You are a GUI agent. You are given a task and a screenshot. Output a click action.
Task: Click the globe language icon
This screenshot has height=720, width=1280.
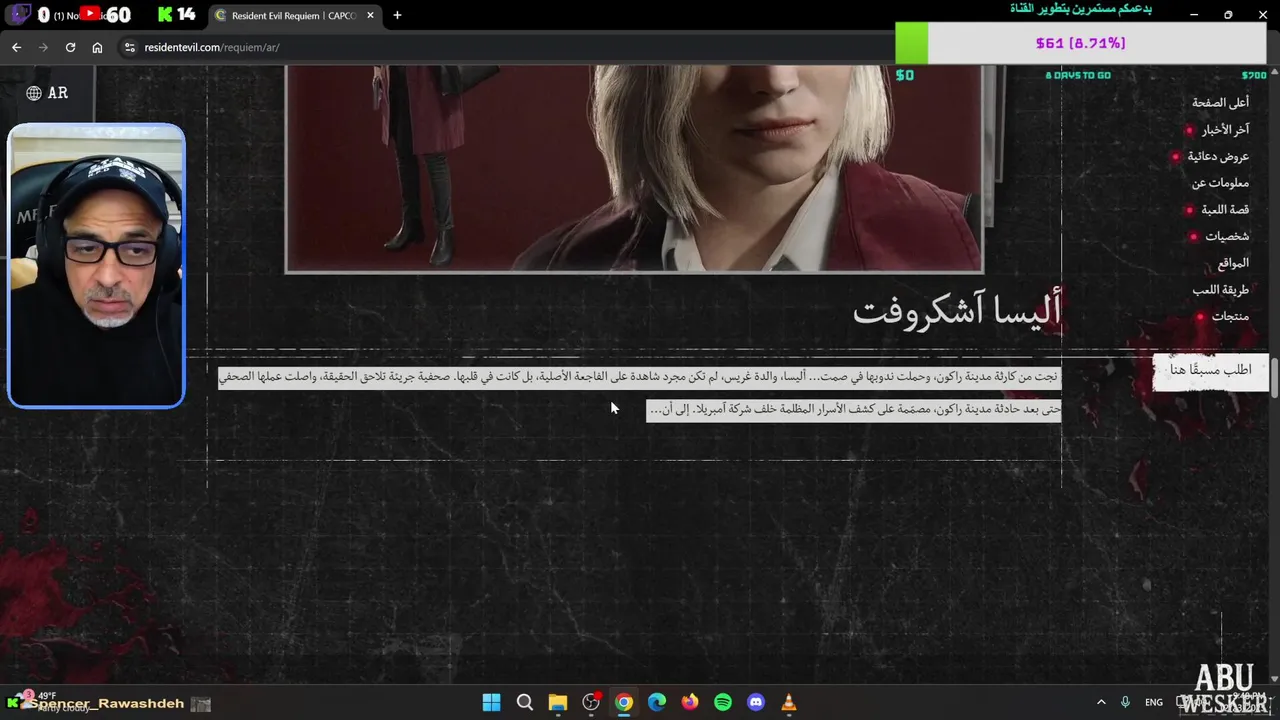click(34, 93)
